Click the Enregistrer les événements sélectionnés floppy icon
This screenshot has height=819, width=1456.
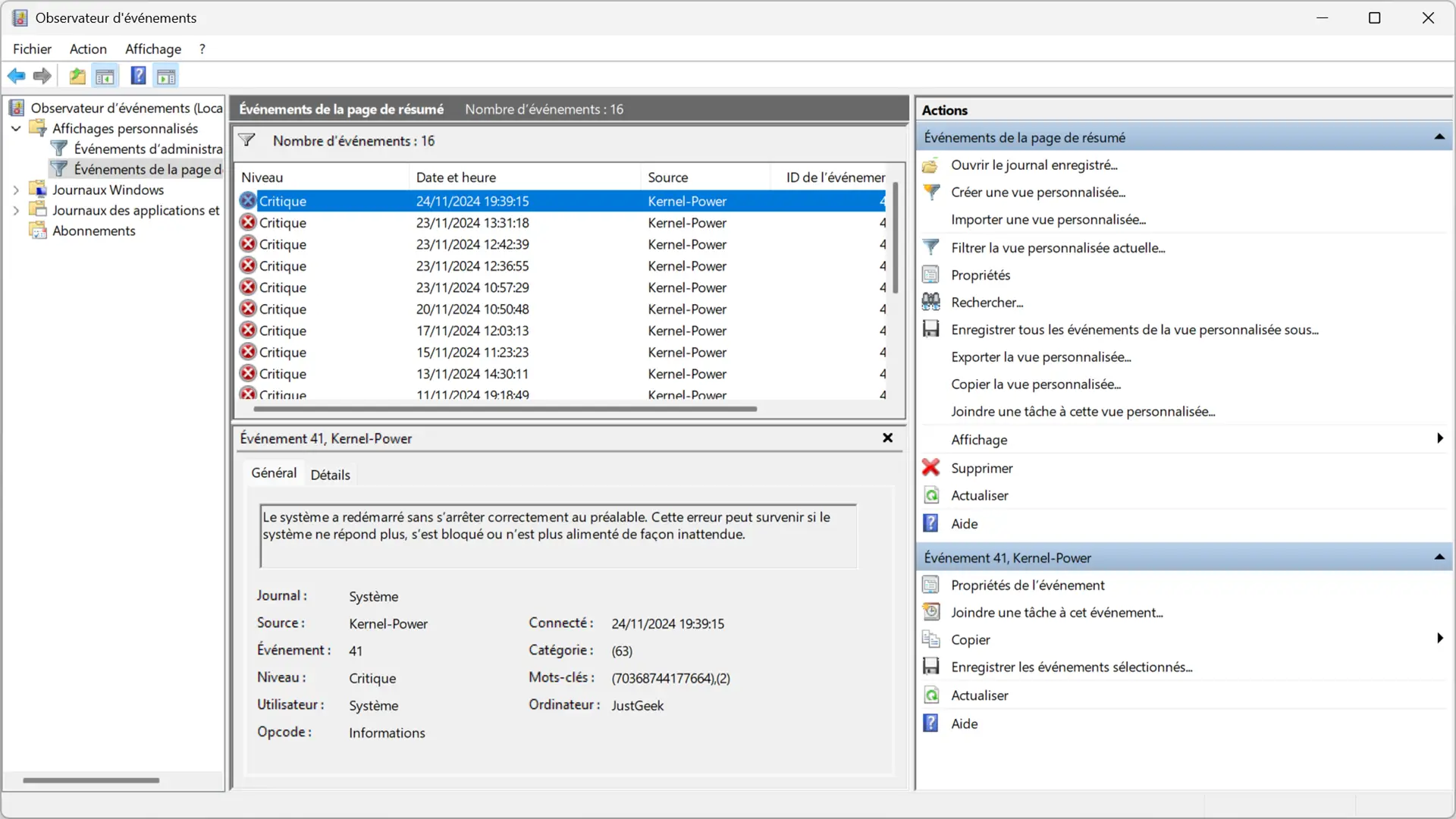tap(930, 667)
